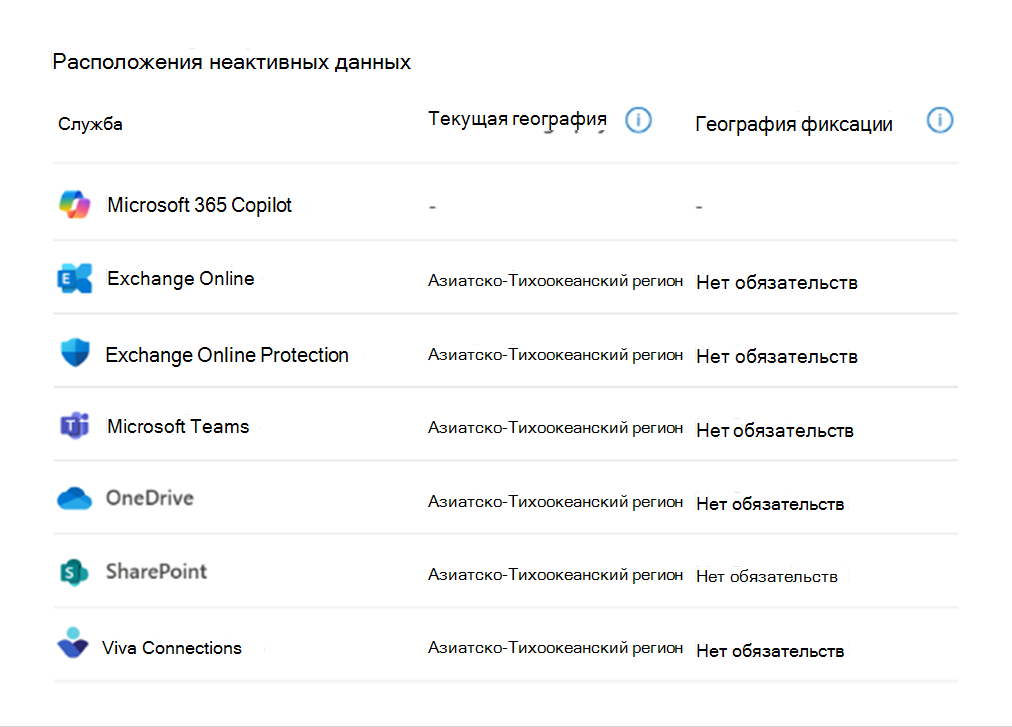Select the Microsoft Teams service name
Viewport: 1012px width, 727px height.
(178, 427)
